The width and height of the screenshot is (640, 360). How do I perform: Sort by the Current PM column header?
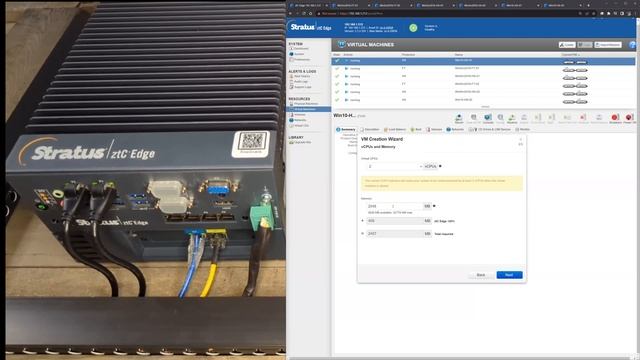pyautogui.click(x=570, y=55)
